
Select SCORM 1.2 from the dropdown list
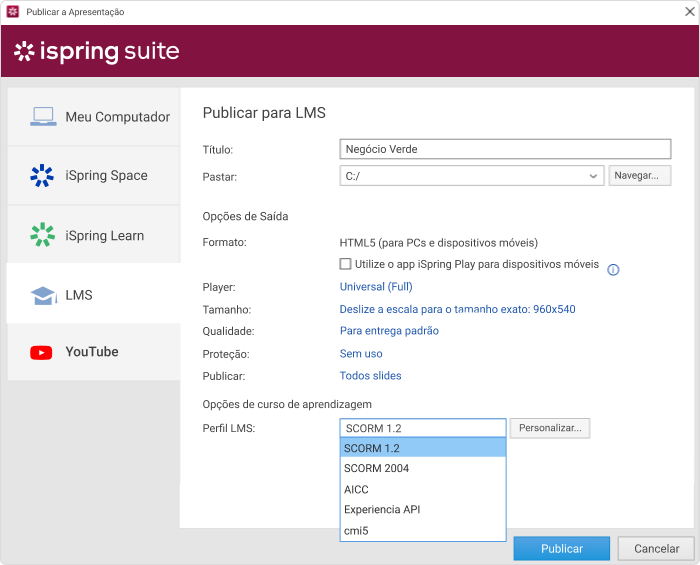[423, 448]
